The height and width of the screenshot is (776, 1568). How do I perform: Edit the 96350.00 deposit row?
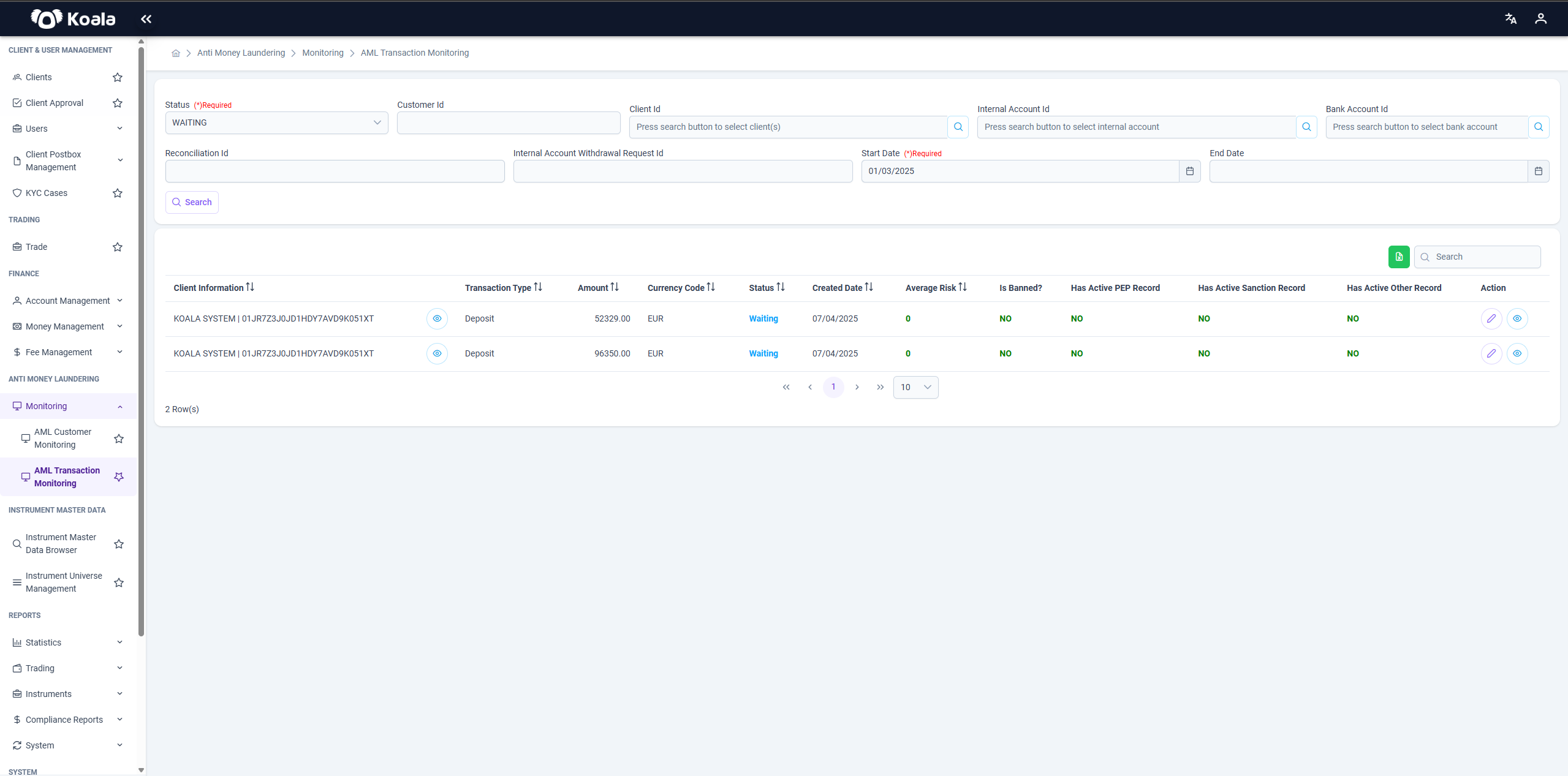(1491, 353)
